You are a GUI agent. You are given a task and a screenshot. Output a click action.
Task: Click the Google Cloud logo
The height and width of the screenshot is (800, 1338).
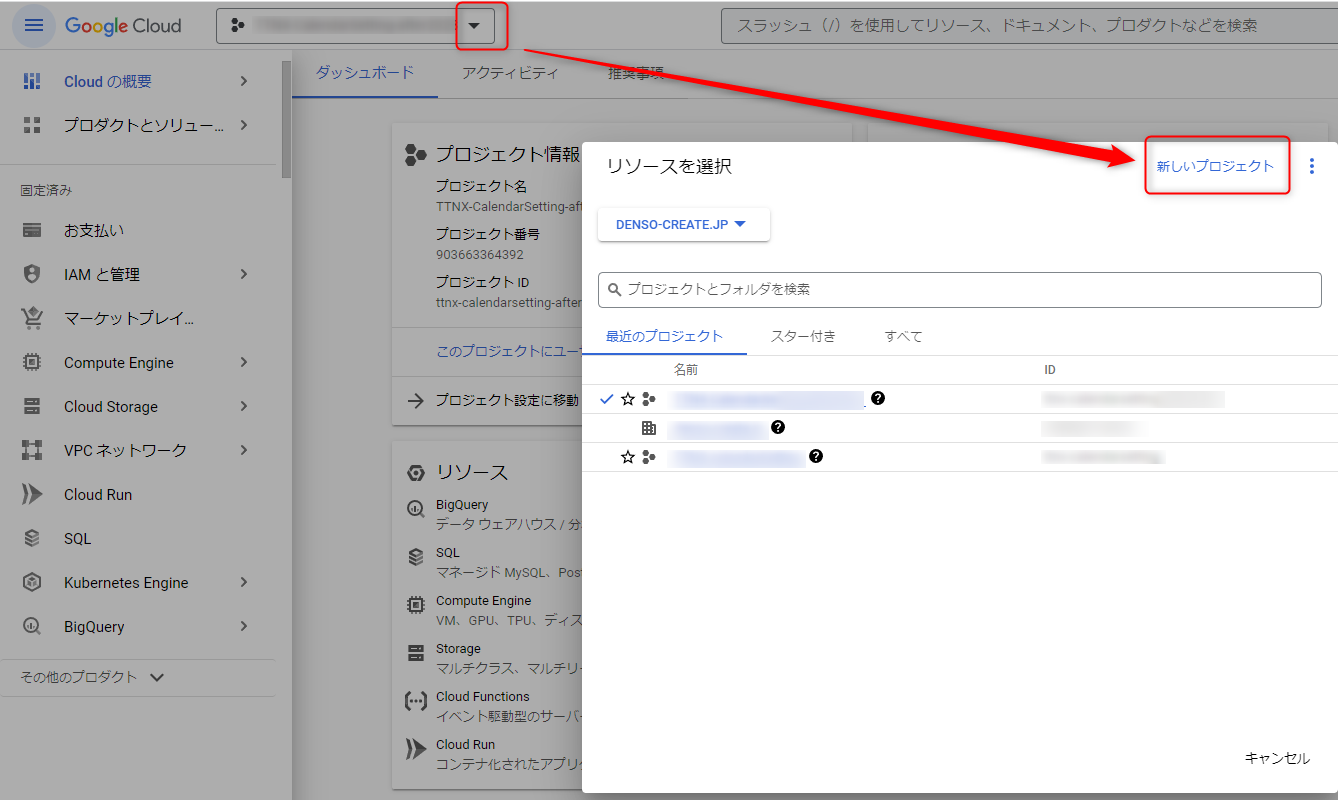(123, 26)
